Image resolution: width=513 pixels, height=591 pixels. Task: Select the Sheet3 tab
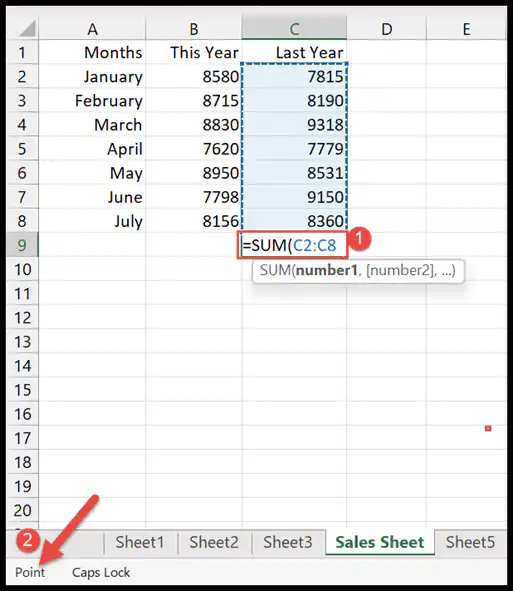coord(288,543)
